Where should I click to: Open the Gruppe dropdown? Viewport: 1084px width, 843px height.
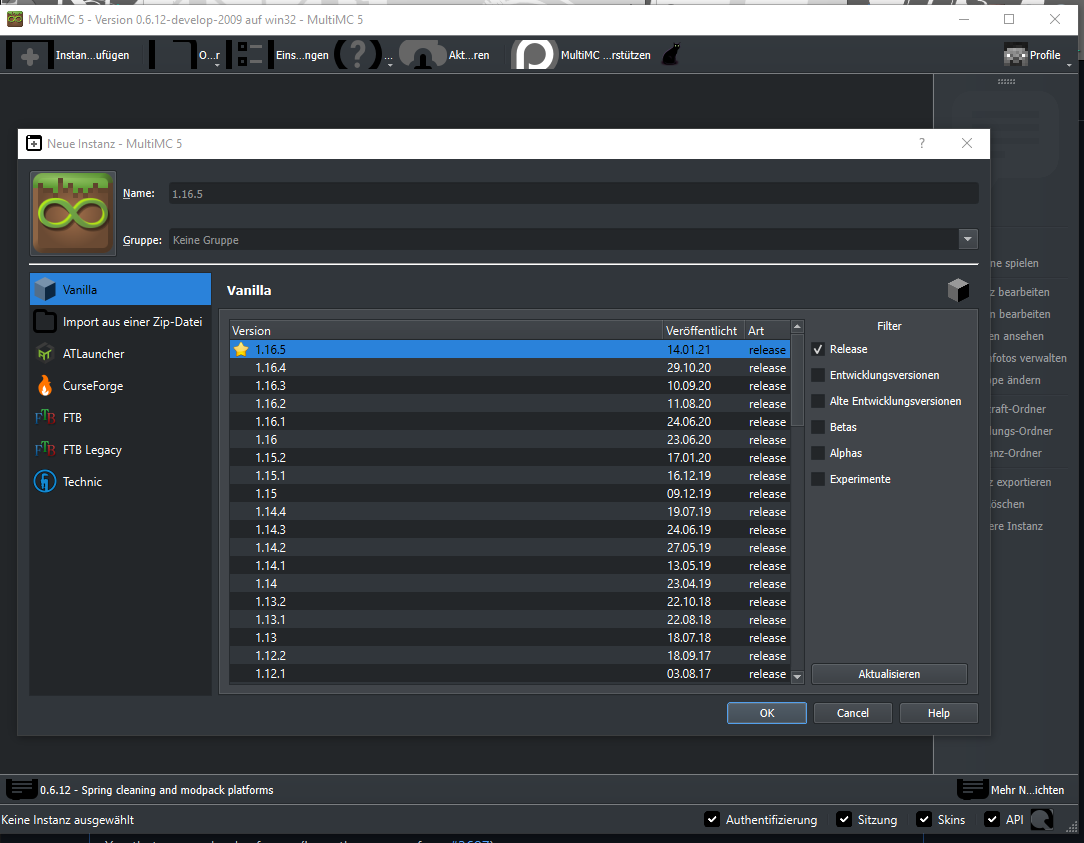[967, 239]
